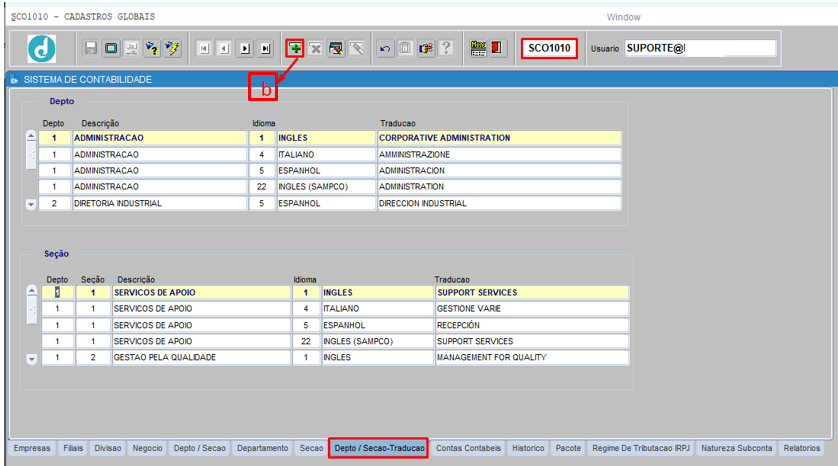Click the screen/monitor icon next to Save
This screenshot has width=838, height=466.
tap(111, 49)
